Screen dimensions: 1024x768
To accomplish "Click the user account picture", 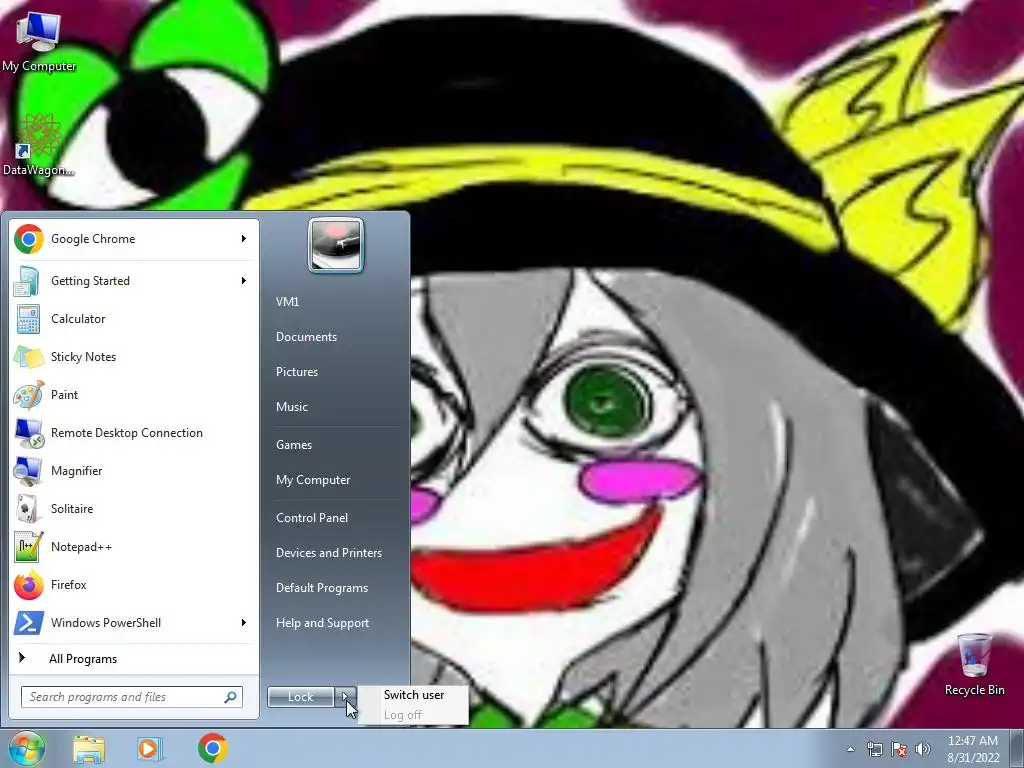I will click(336, 245).
